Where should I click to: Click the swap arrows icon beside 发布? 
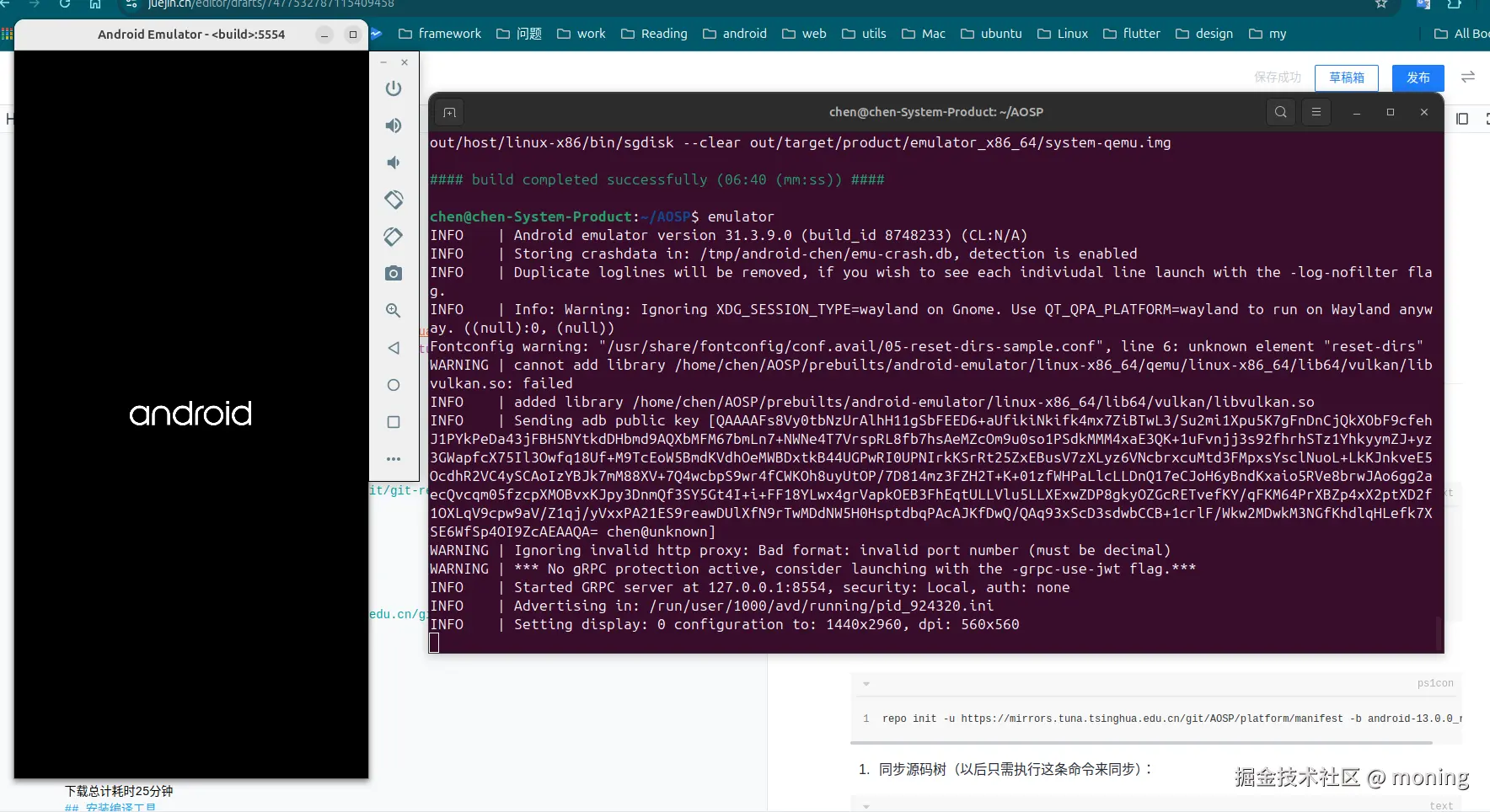[1468, 77]
